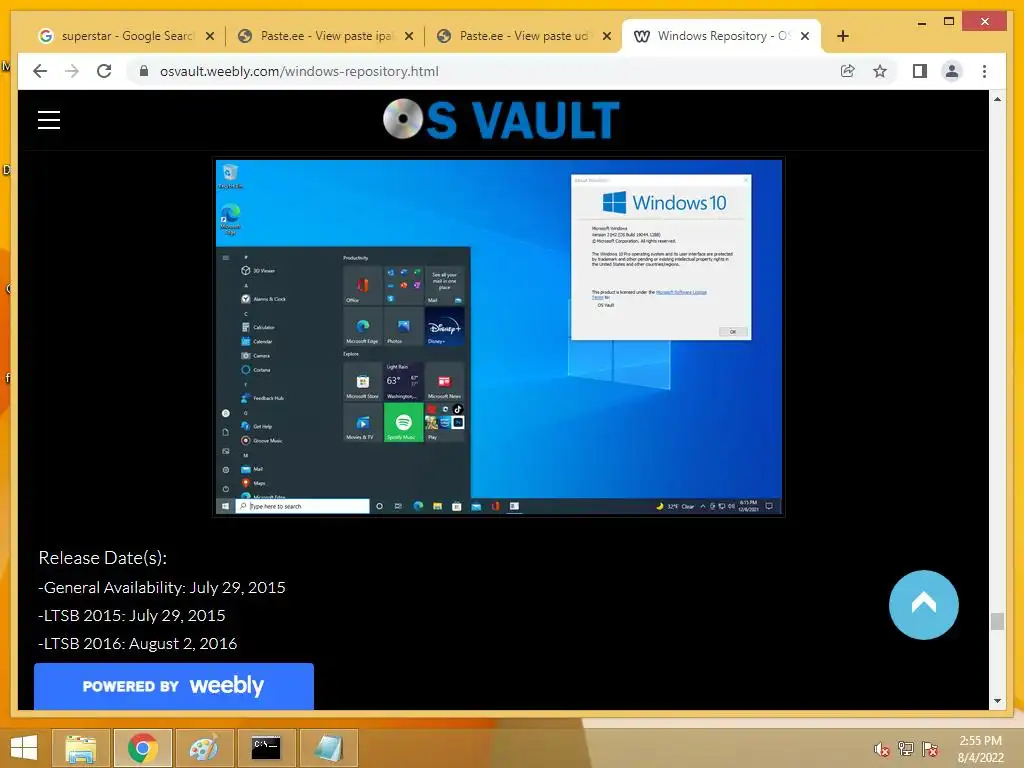This screenshot has width=1024, height=768.
Task: View site security padlock info
Action: [x=144, y=71]
